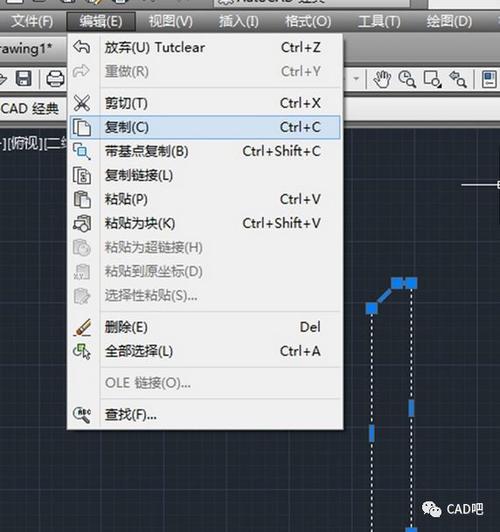Open 查找(F)... from the edit menu
This screenshot has height=532, width=500.
click(205, 415)
